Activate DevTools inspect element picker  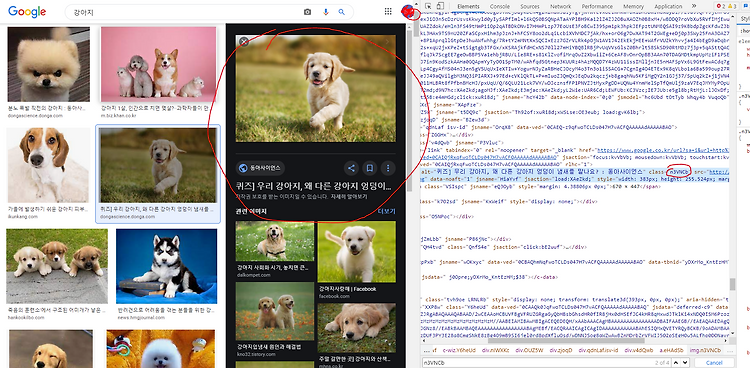pyautogui.click(x=428, y=6)
